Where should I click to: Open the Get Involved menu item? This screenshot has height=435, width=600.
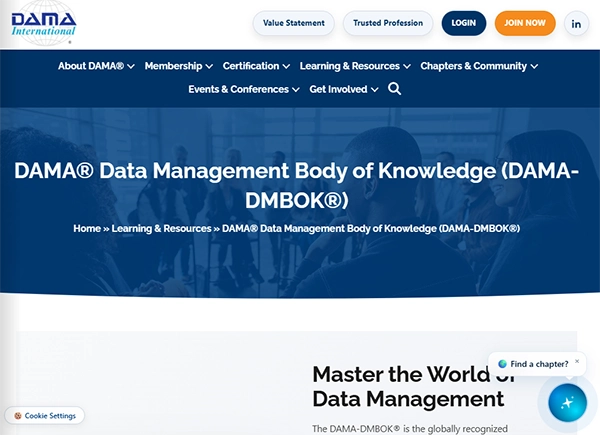pyautogui.click(x=338, y=89)
